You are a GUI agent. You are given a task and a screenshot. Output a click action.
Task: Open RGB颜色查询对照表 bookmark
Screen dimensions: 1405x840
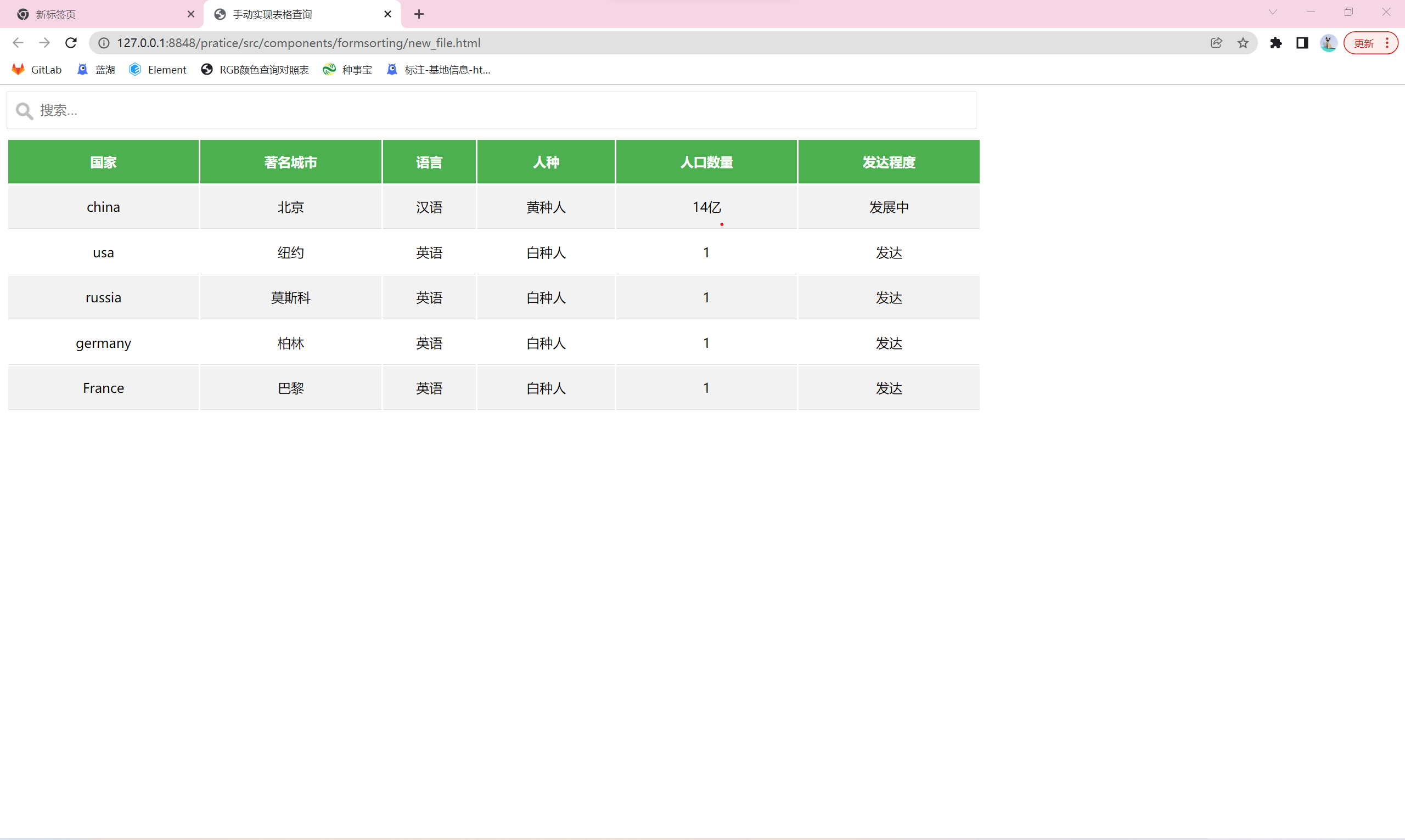(x=255, y=70)
